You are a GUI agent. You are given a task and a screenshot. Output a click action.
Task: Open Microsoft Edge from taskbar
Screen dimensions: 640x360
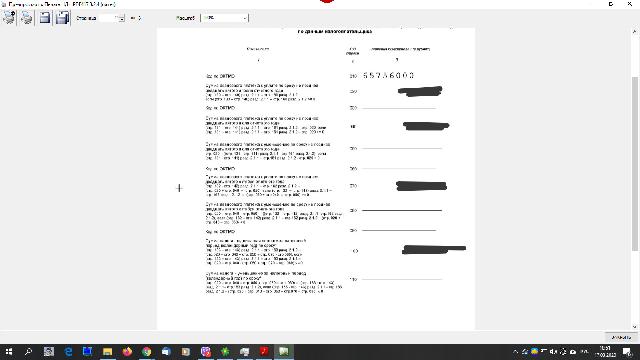[68, 351]
